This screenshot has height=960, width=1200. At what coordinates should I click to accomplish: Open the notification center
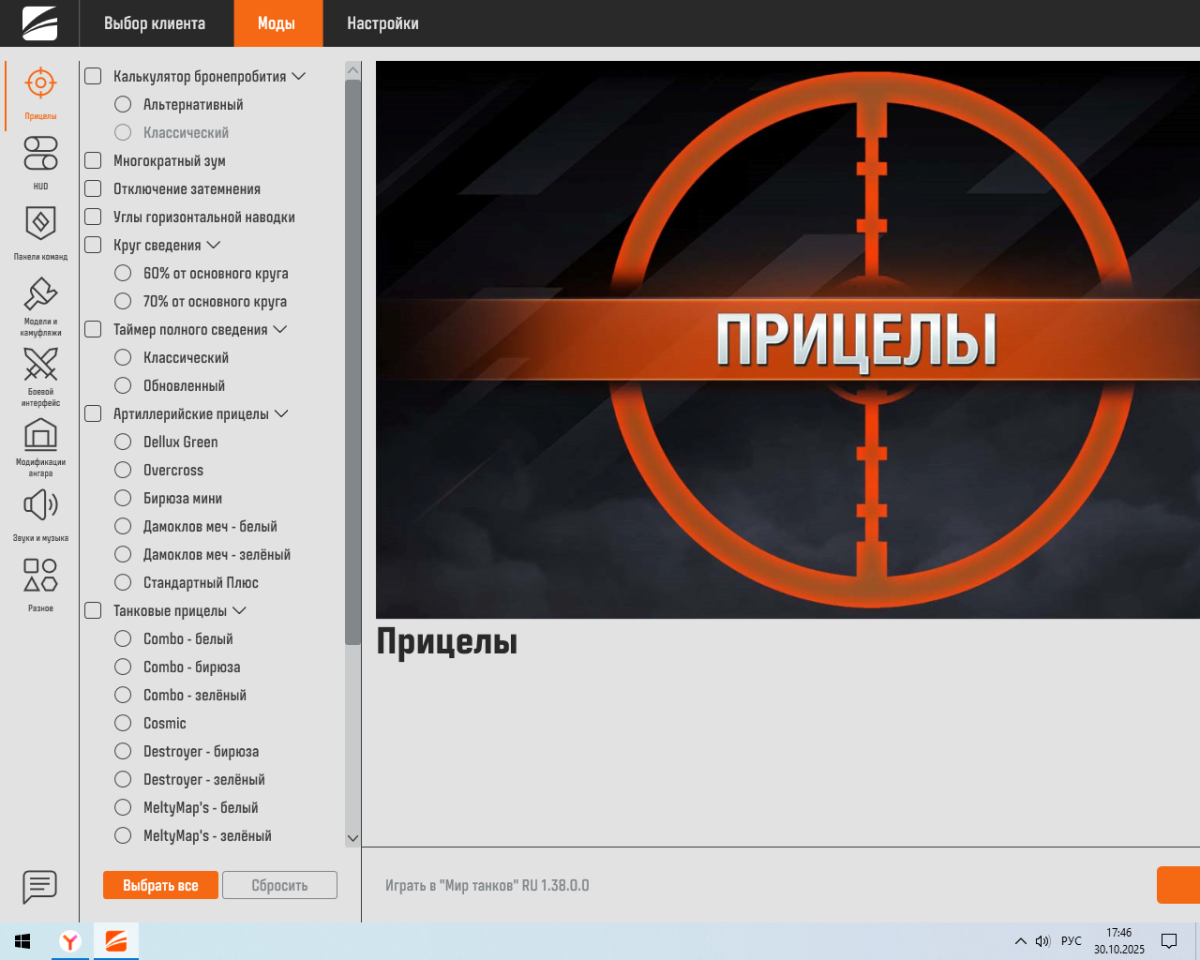coord(1168,941)
